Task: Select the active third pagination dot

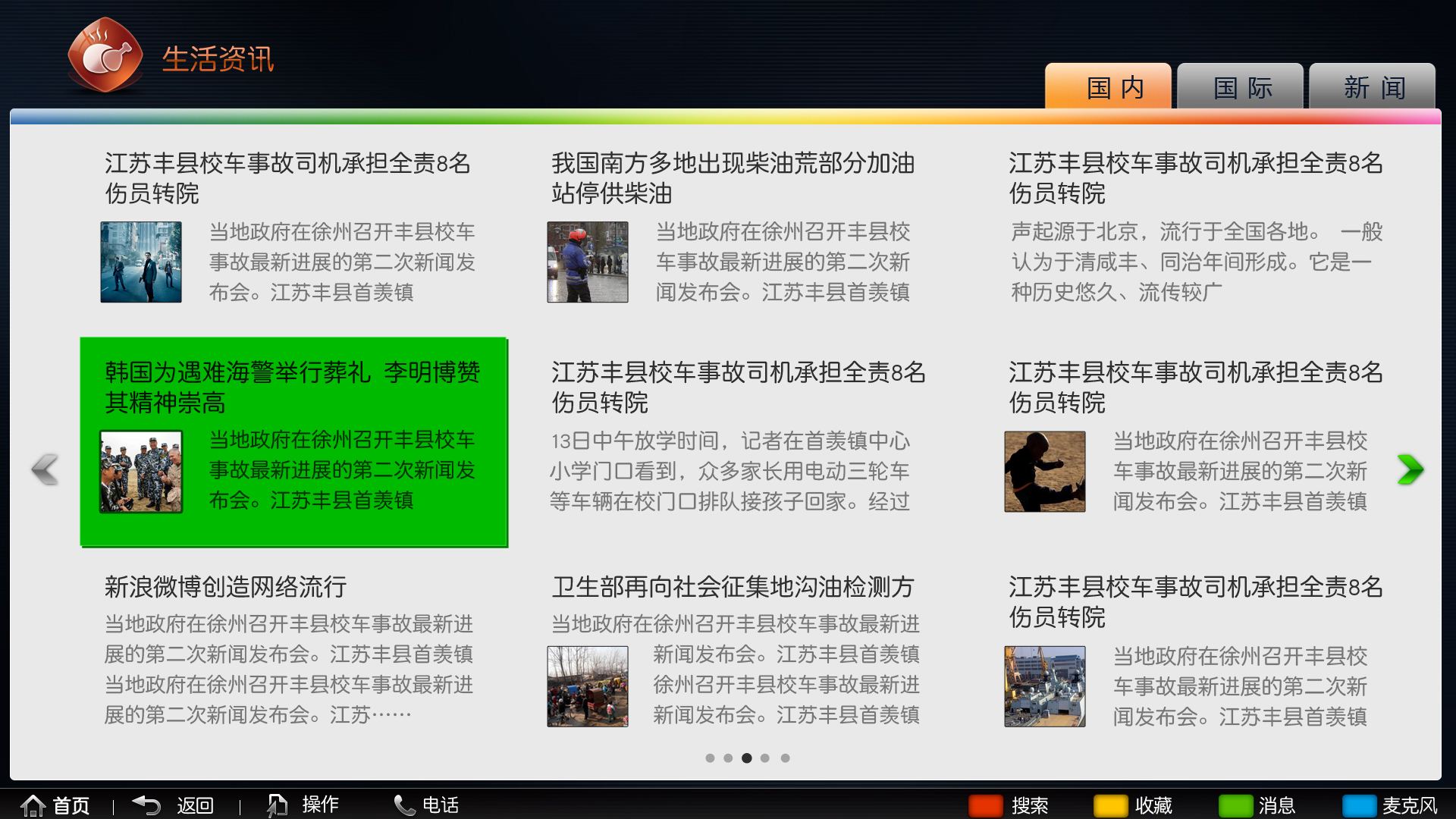Action: click(x=747, y=758)
